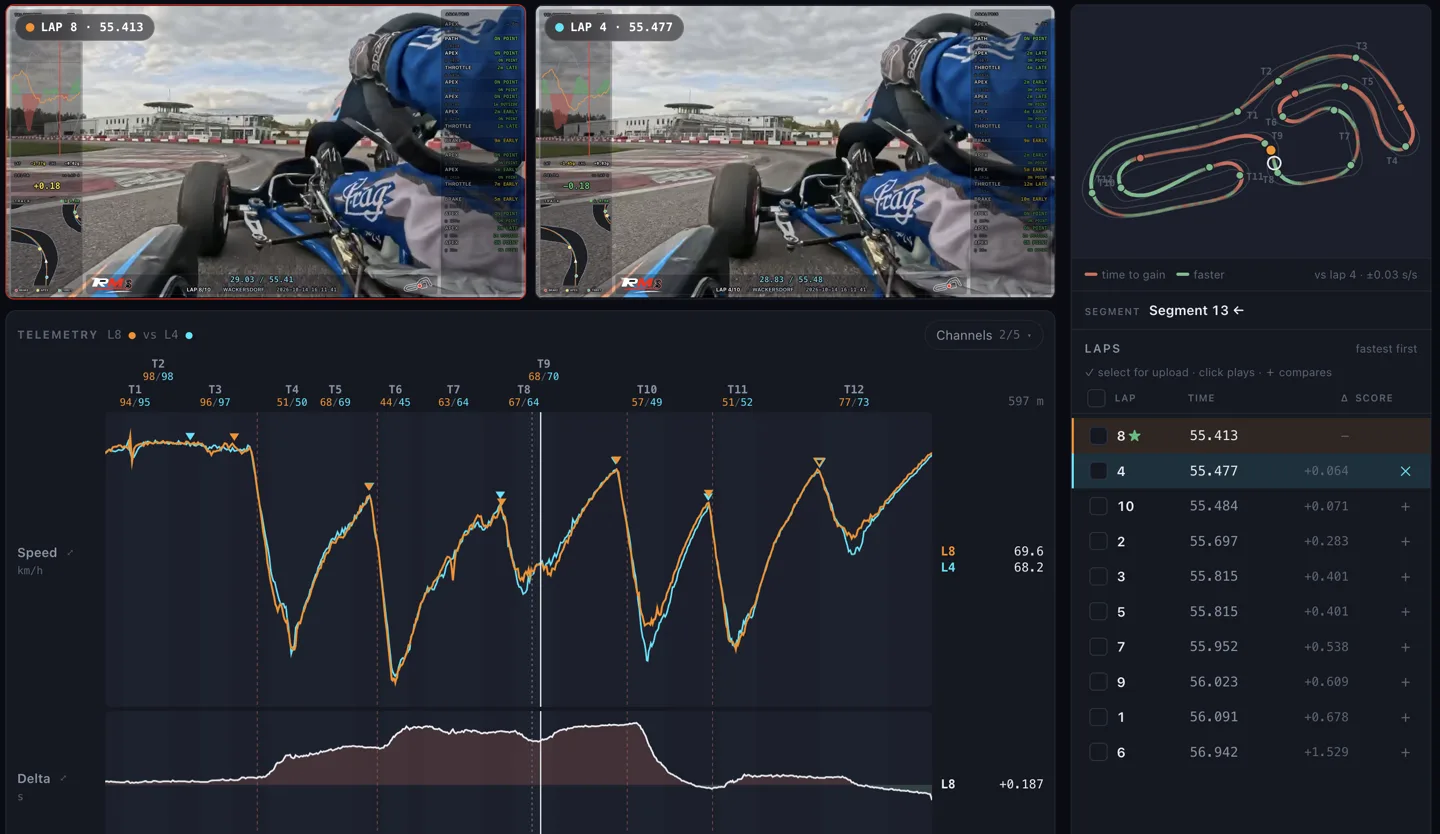1440x834 pixels.
Task: Click the 'fastest first' sort label
Action: [x=1386, y=349]
